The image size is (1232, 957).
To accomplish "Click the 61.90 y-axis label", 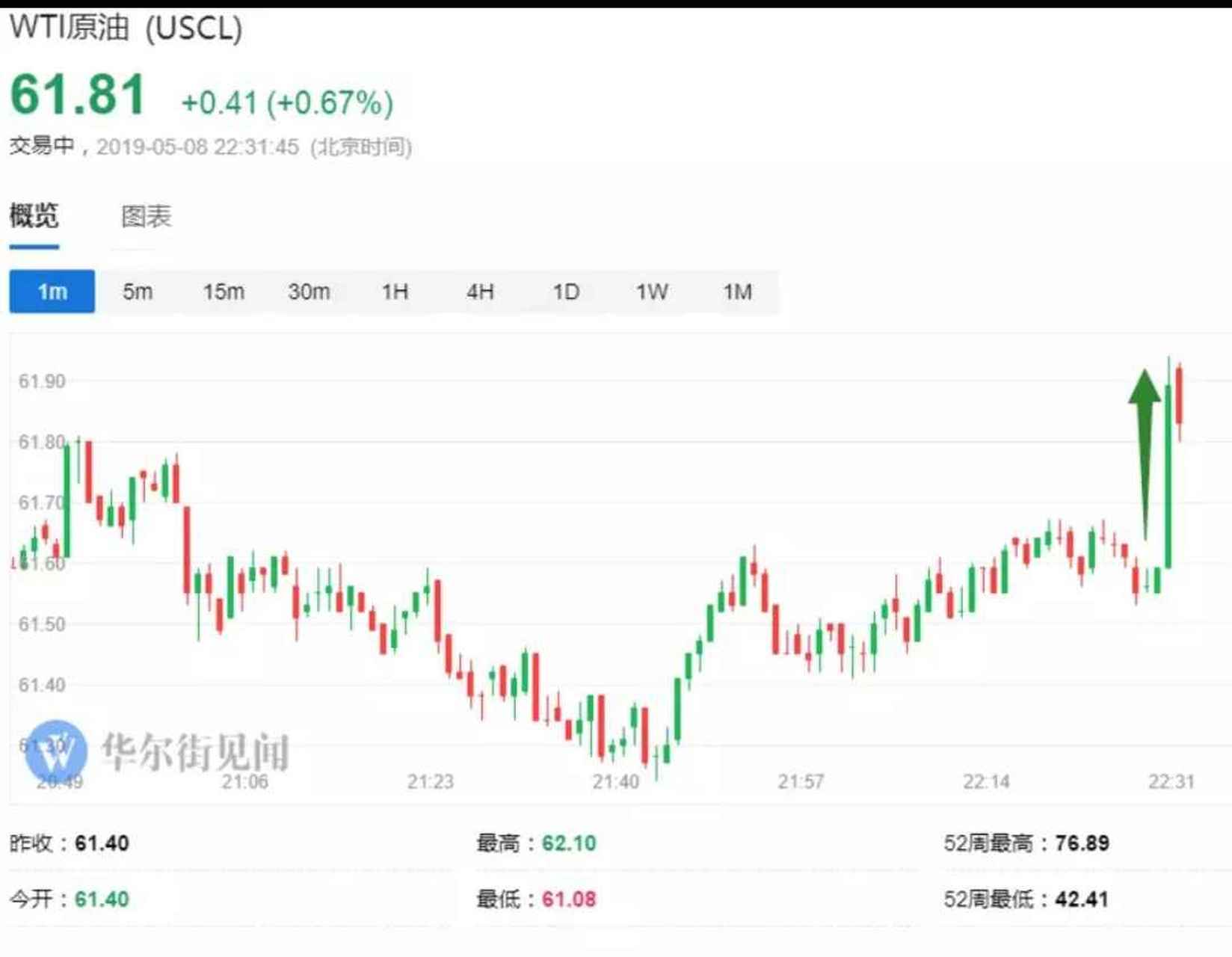I will pos(42,381).
